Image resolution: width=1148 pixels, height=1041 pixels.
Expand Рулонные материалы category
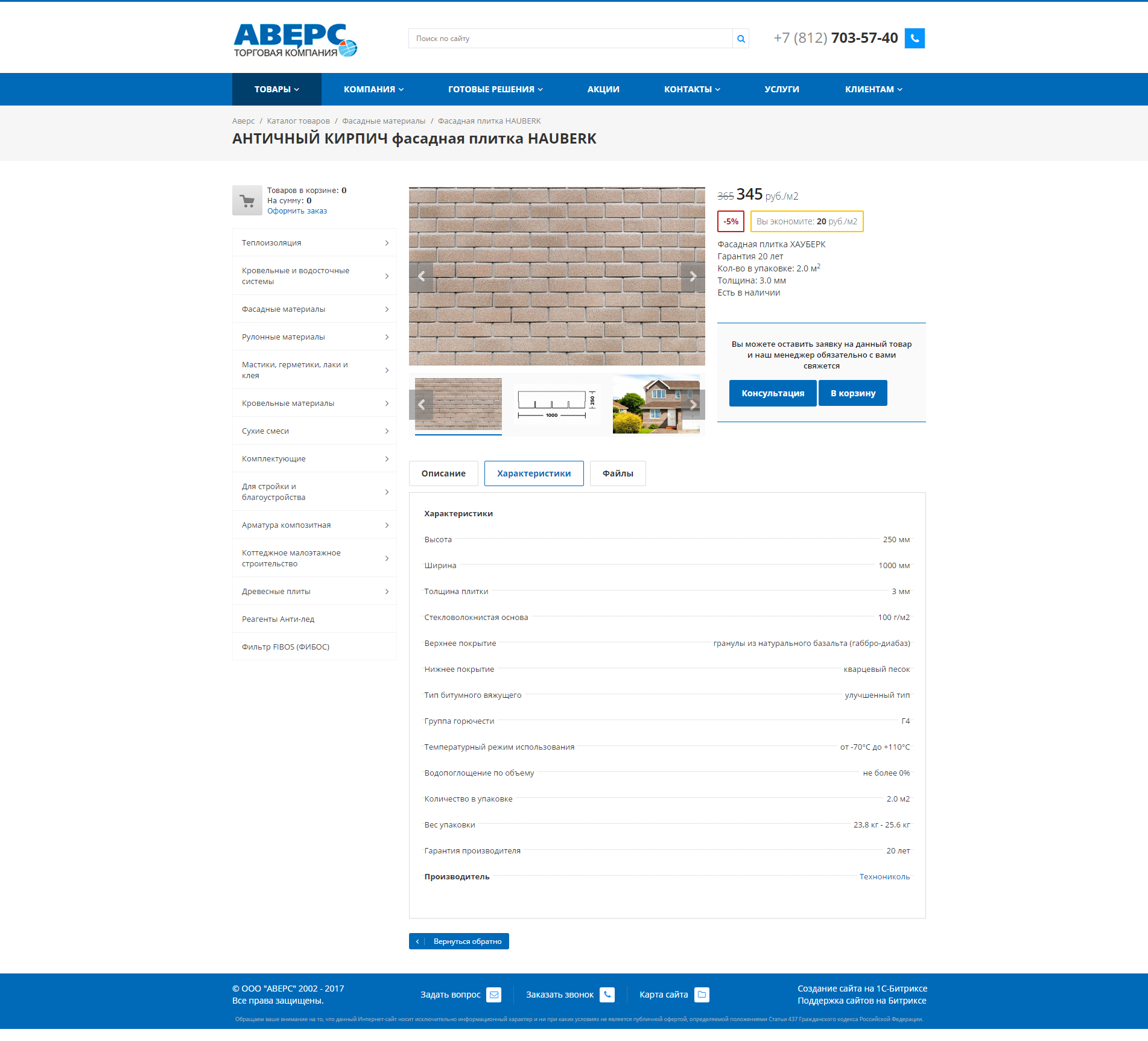pyautogui.click(x=314, y=337)
